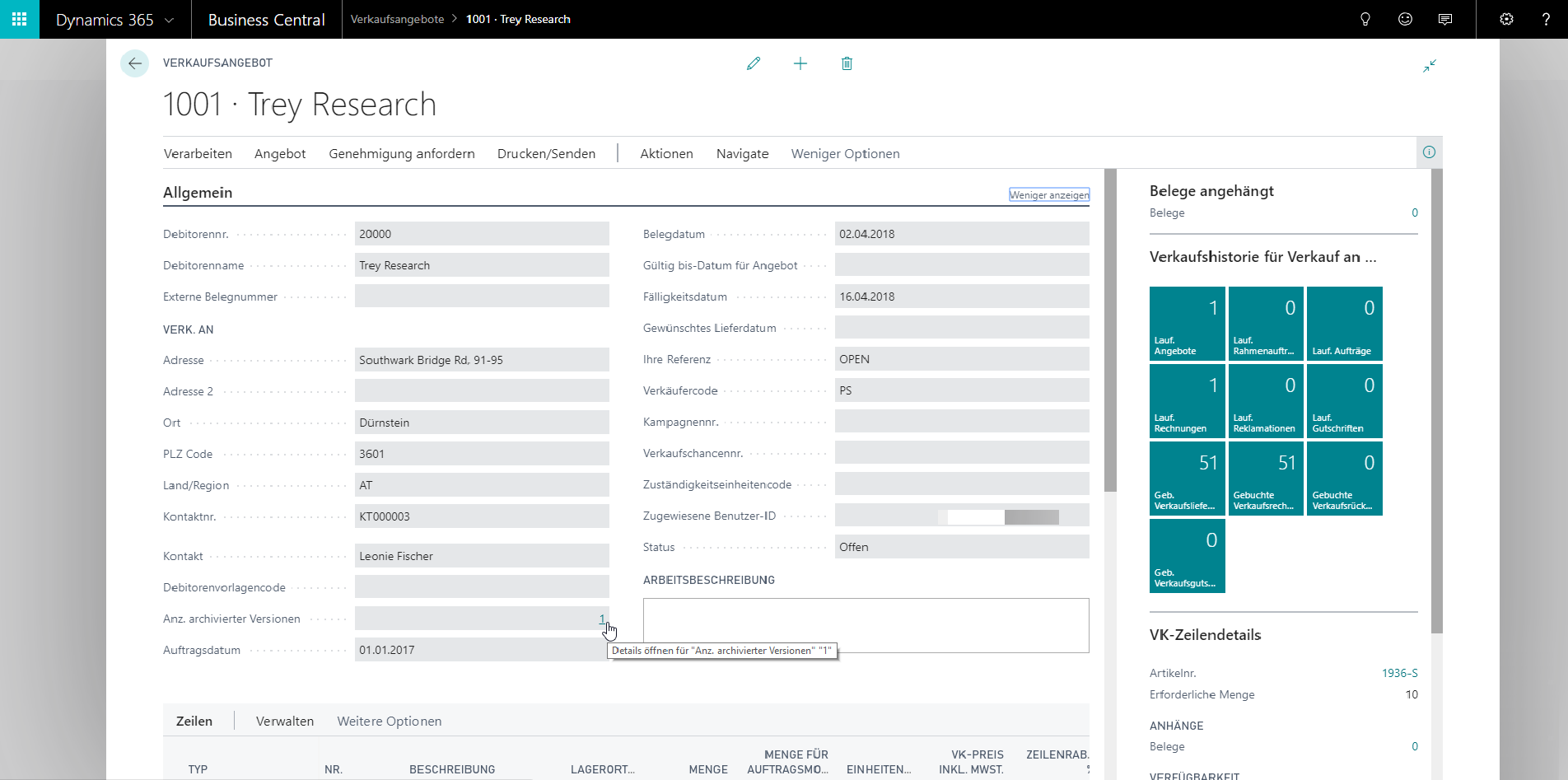The image size is (1568, 780).
Task: Click the Weniger anzeigen link
Action: pyautogui.click(x=1049, y=195)
